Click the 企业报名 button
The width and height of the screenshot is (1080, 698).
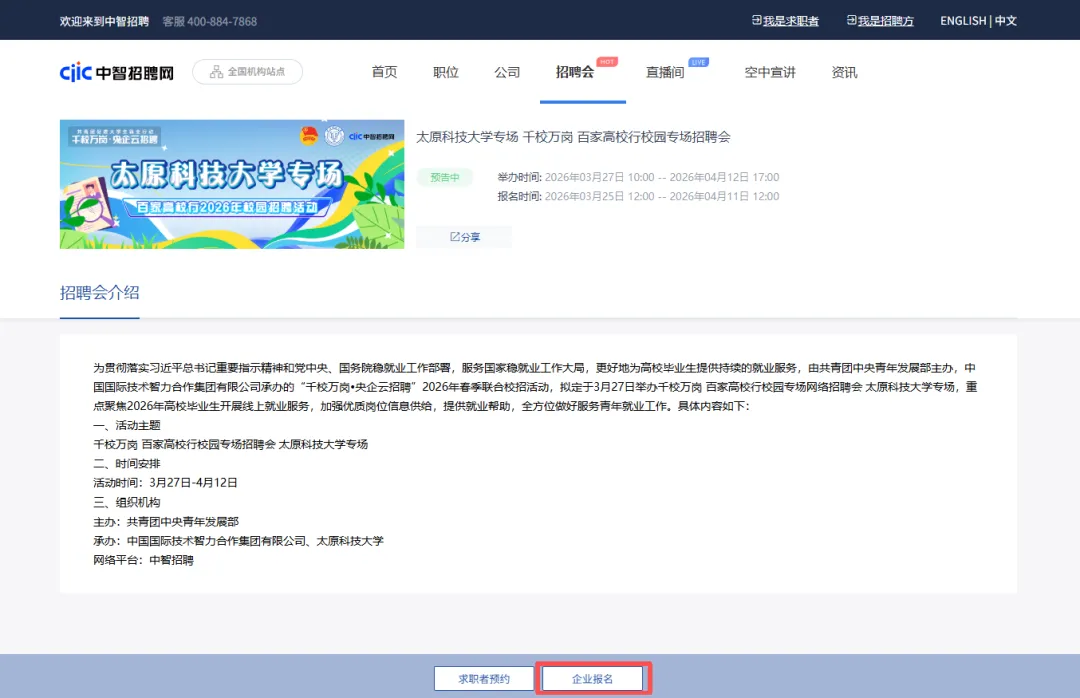click(x=592, y=679)
